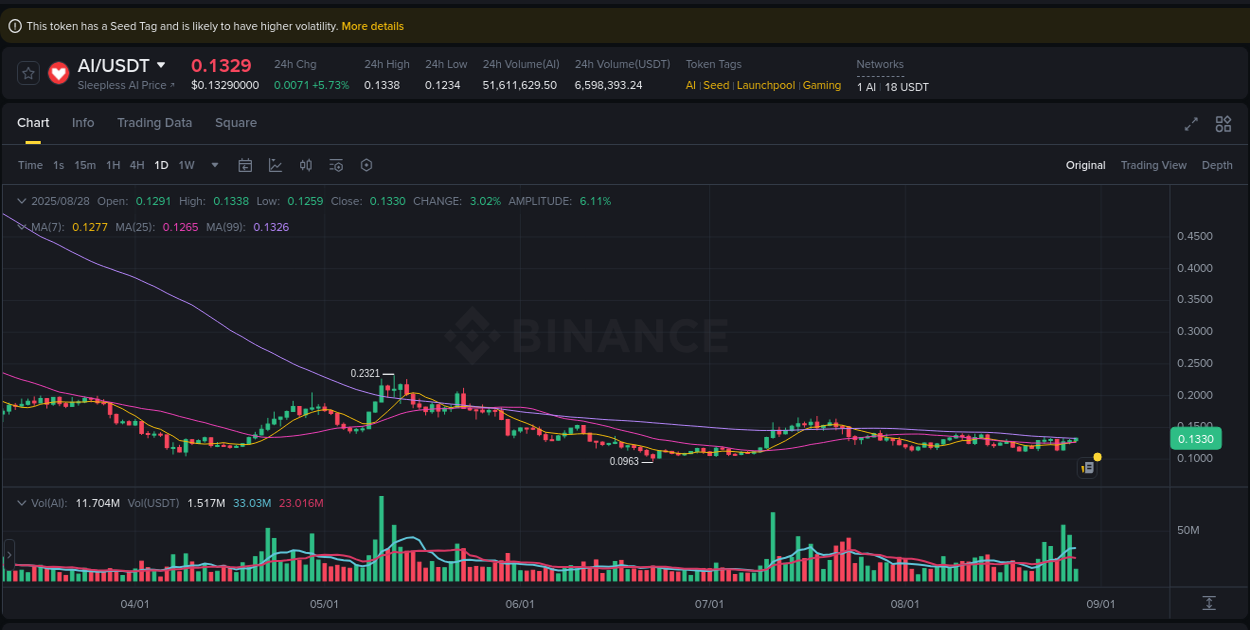Toggle AI/USDT as a favorite pair

click(x=27, y=72)
